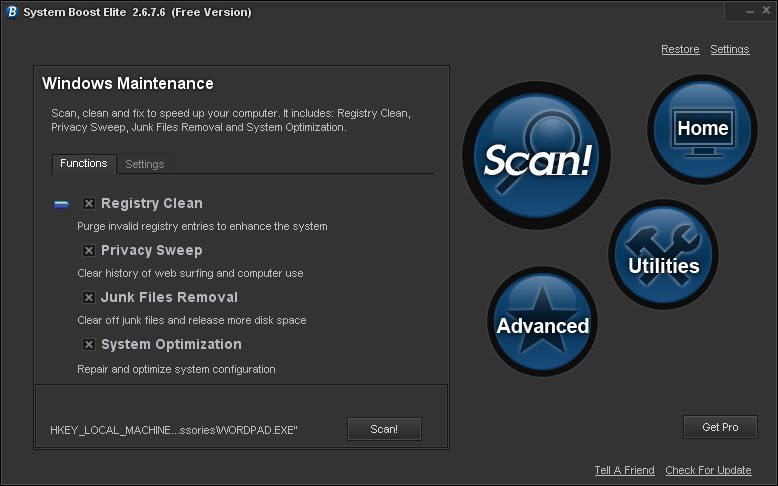778x486 pixels.
Task: Click 'Clear off junk files' description
Action: tap(192, 321)
